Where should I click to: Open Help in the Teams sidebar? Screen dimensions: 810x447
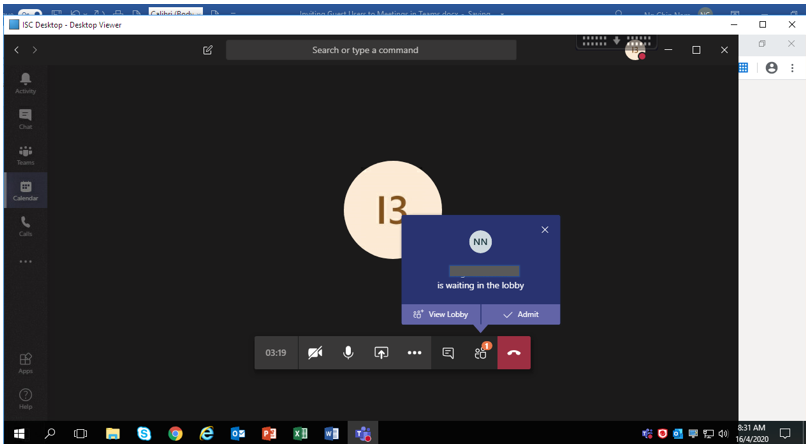[x=25, y=398]
